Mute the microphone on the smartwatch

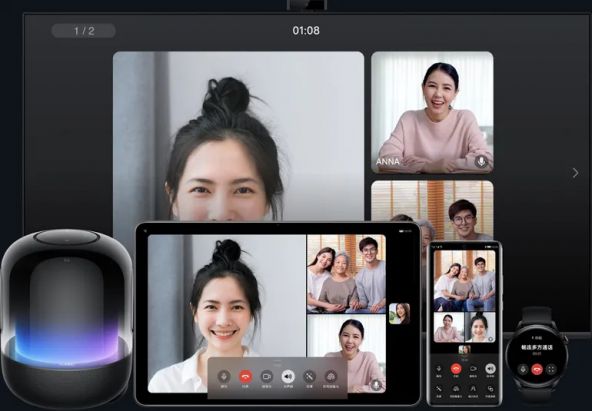523,369
